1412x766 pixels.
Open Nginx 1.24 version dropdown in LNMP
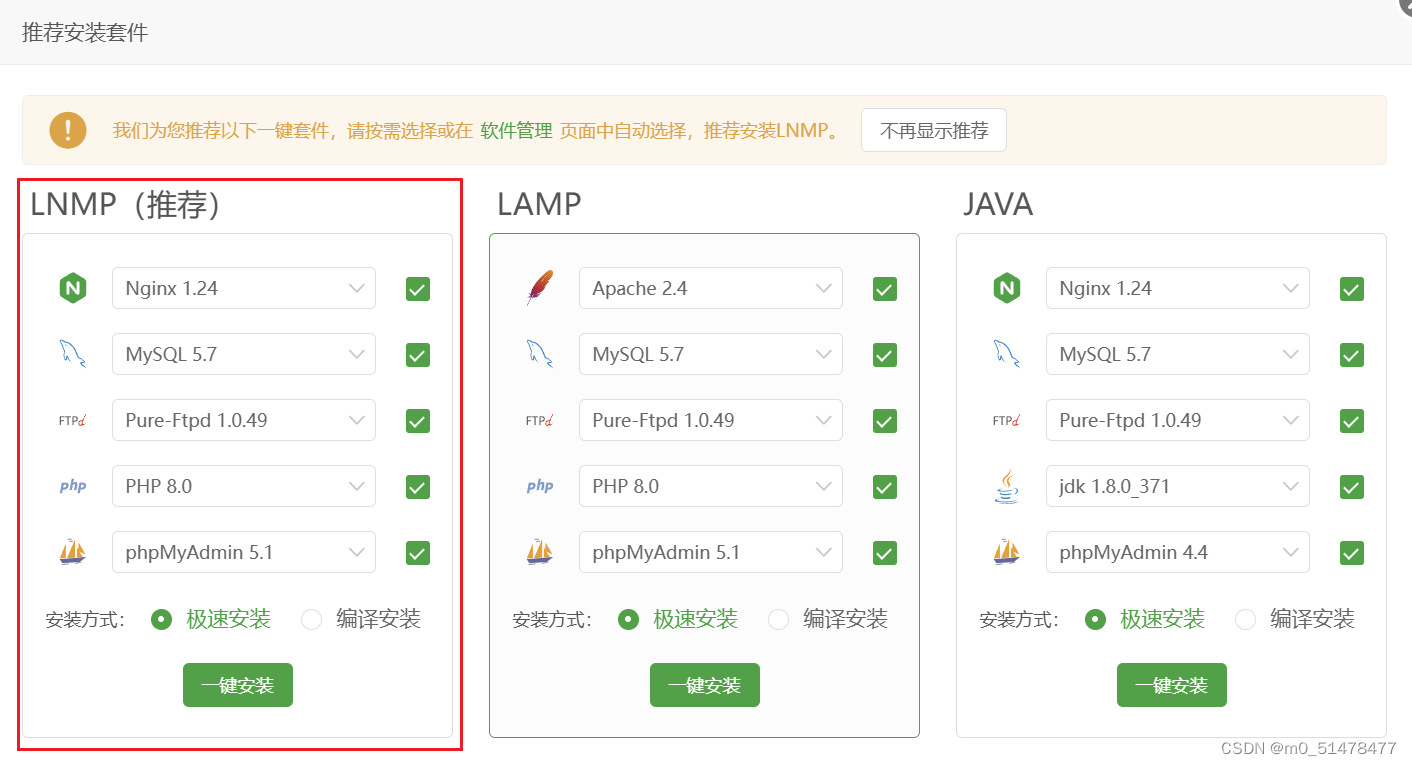coord(244,288)
